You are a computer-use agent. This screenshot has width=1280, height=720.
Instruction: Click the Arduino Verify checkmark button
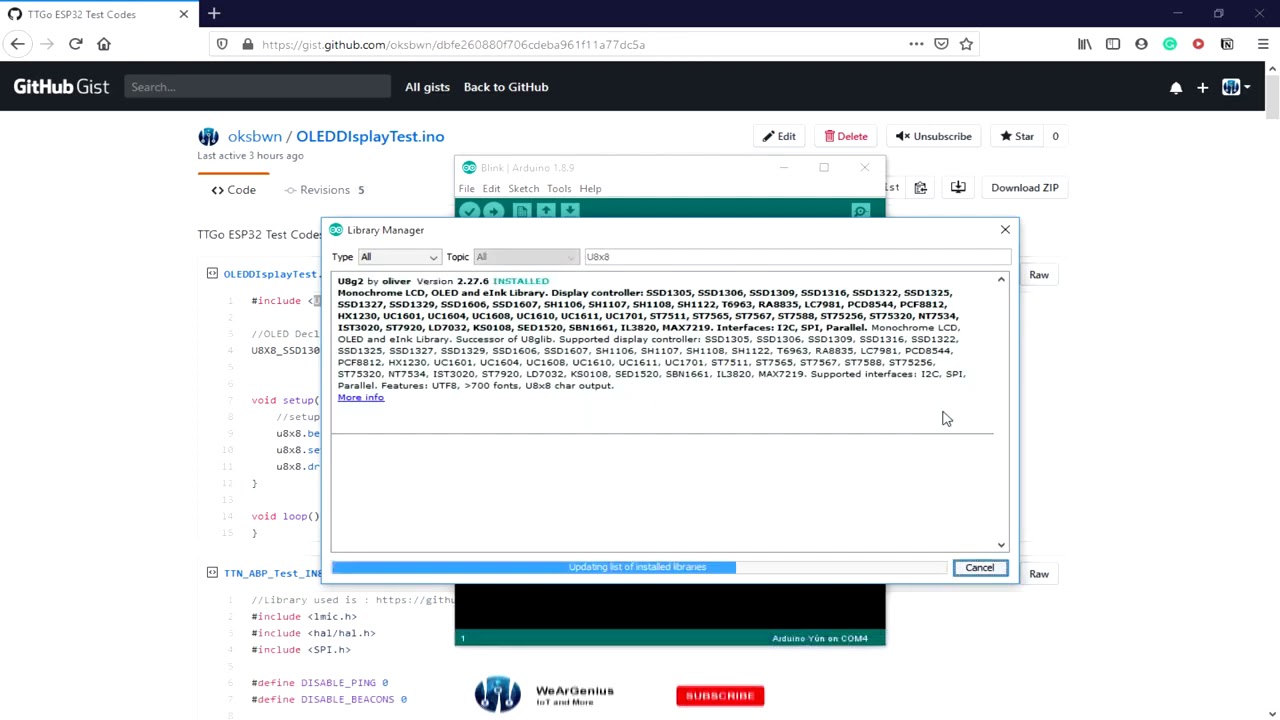pyautogui.click(x=469, y=211)
